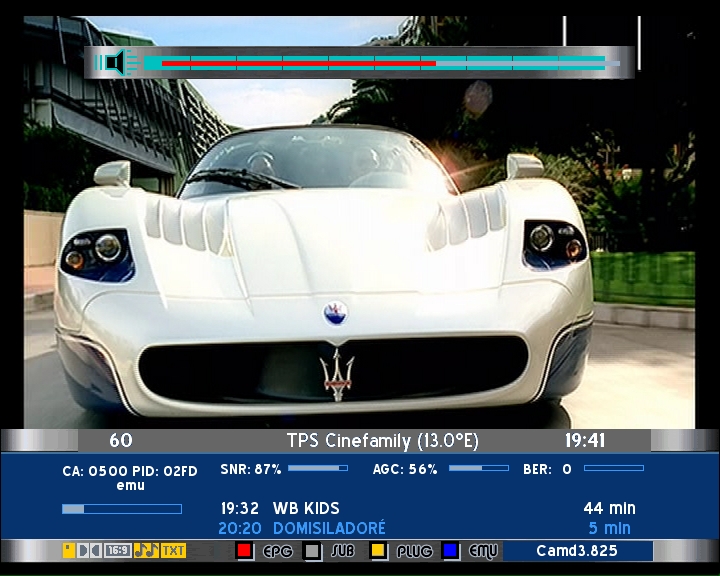Screen dimensions: 720x576
Task: Click the 5 min duration text
Action: pyautogui.click(x=609, y=528)
